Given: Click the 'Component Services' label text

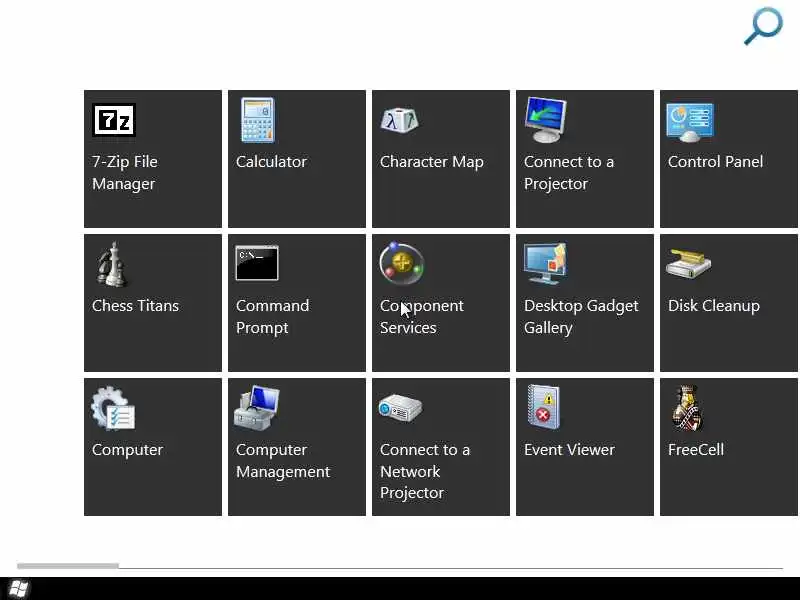Looking at the screenshot, I should (x=422, y=316).
